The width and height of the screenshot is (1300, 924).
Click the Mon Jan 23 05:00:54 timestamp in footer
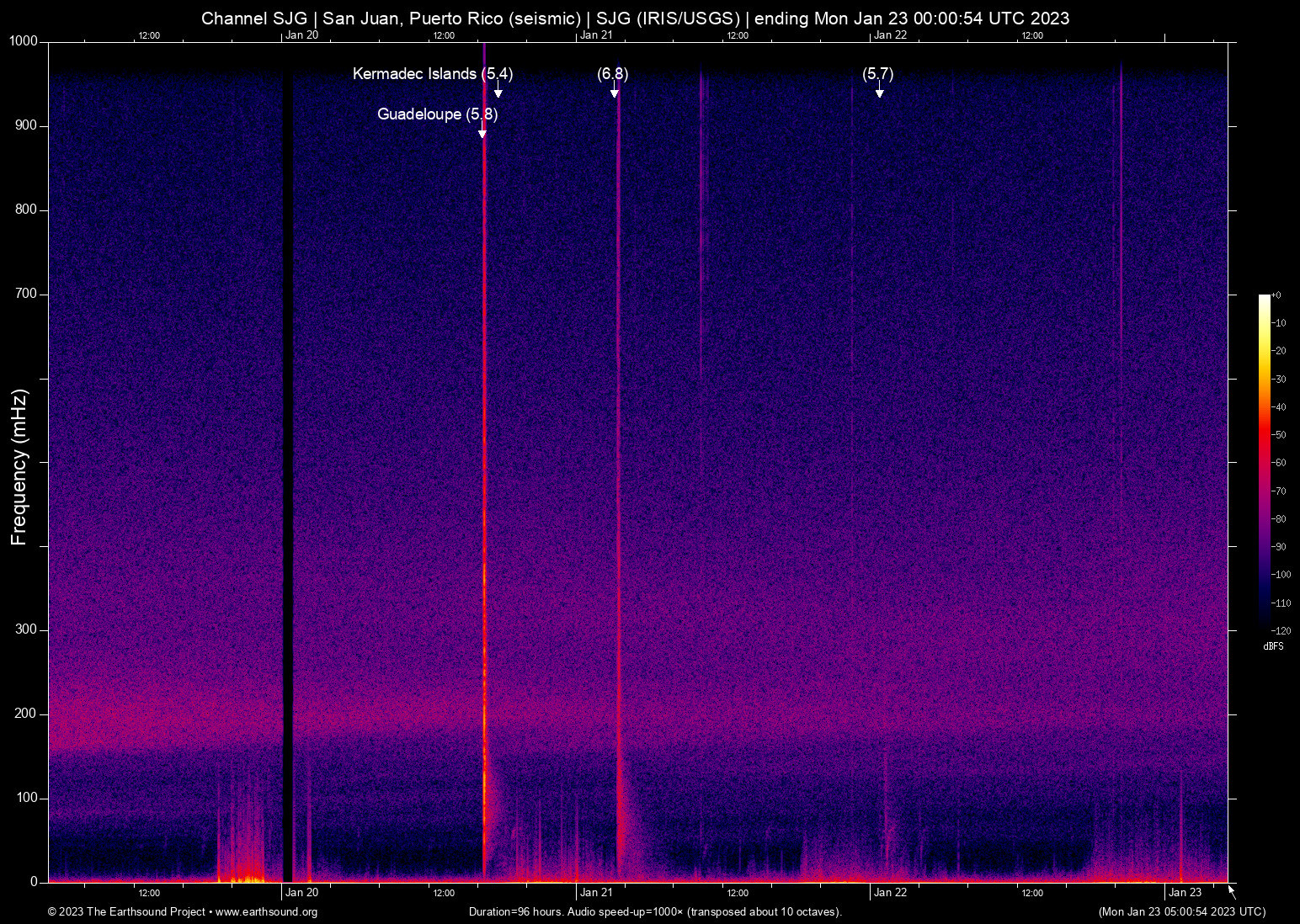(x=1181, y=912)
